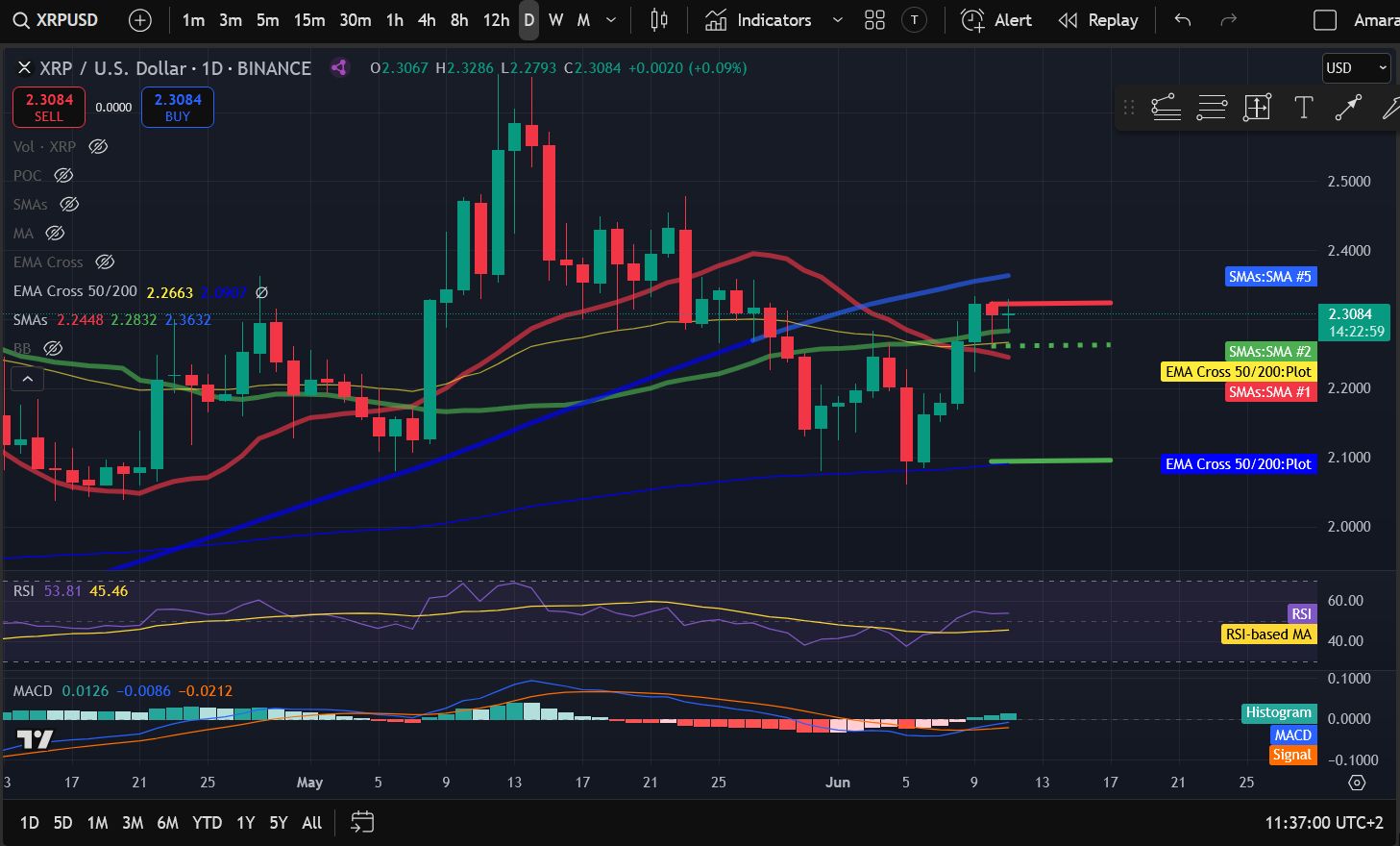
Task: Select the Text drawing tool
Action: pyautogui.click(x=1303, y=108)
